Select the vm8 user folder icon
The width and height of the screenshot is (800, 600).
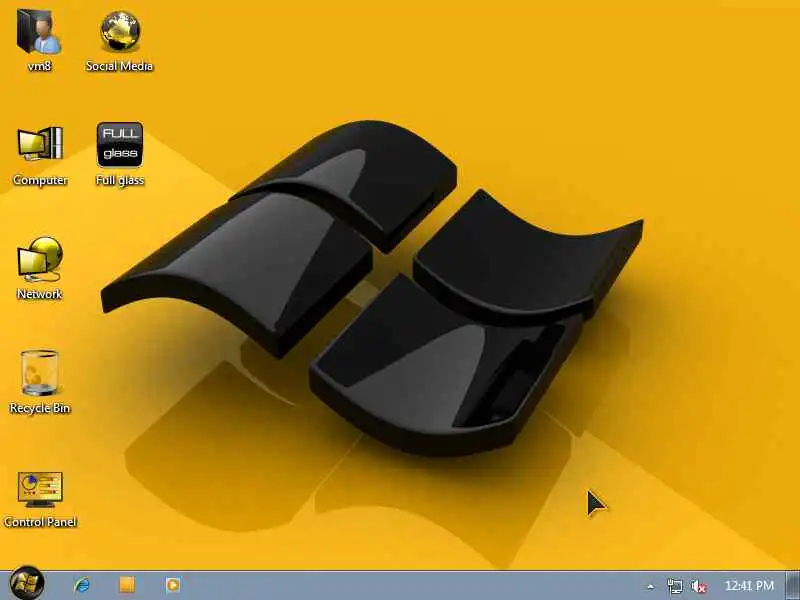pos(39,32)
